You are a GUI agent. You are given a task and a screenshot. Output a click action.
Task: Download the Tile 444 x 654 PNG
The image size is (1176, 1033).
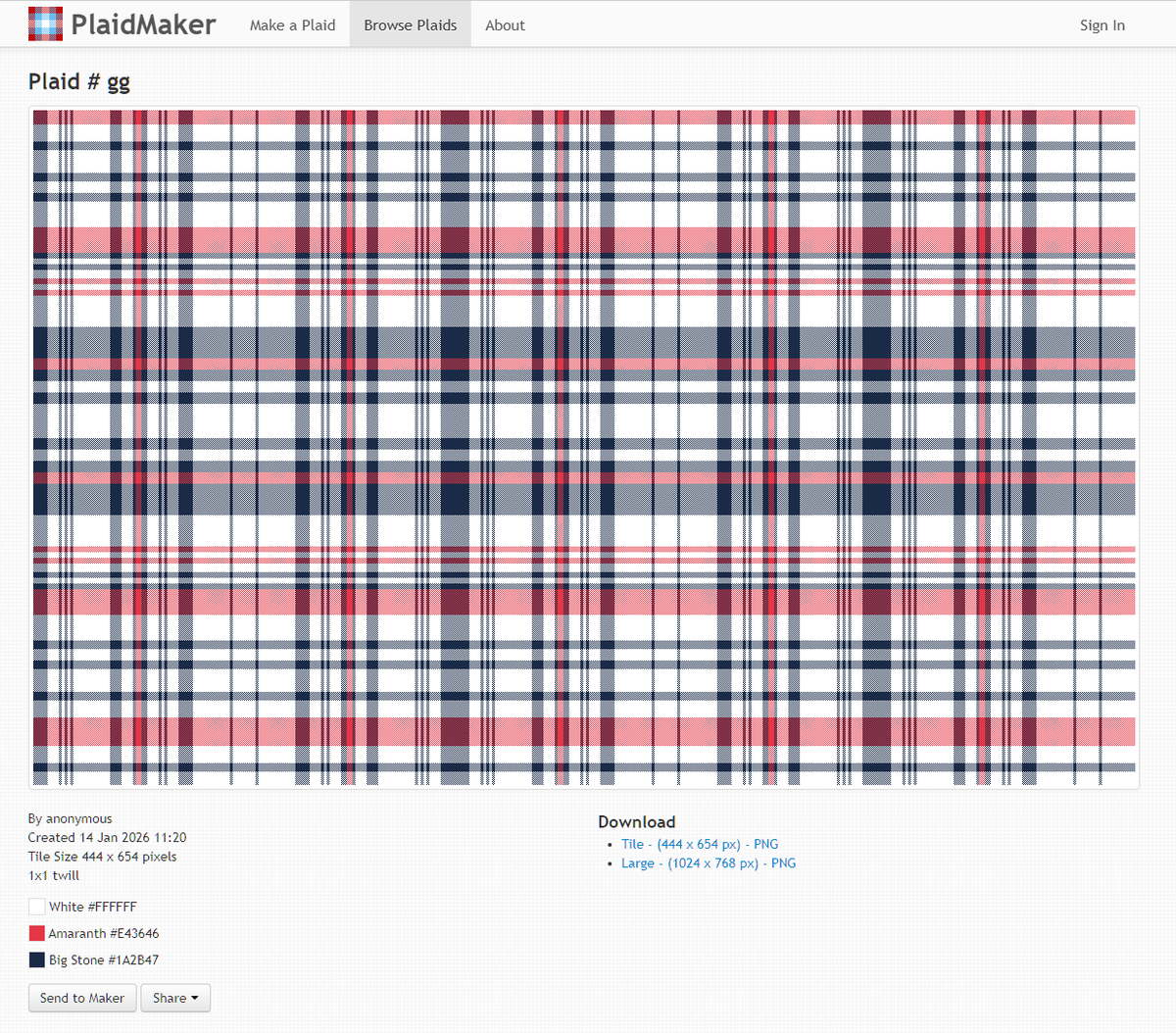[700, 844]
